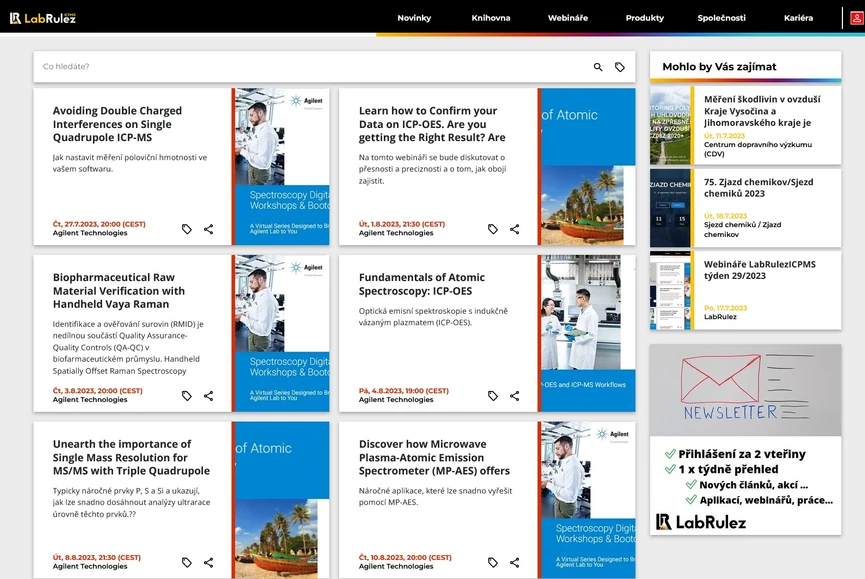Click 'Agilent Technologies' under Fundamentals of Atomic Spectroscopy

coord(396,400)
